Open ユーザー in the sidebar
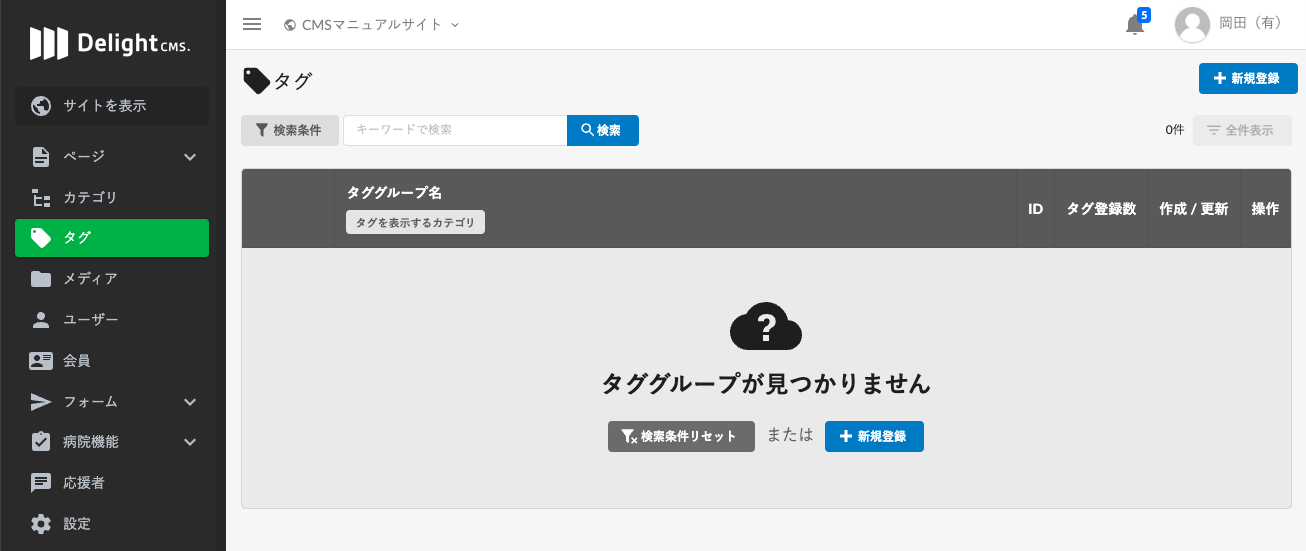1306x551 pixels. point(112,319)
